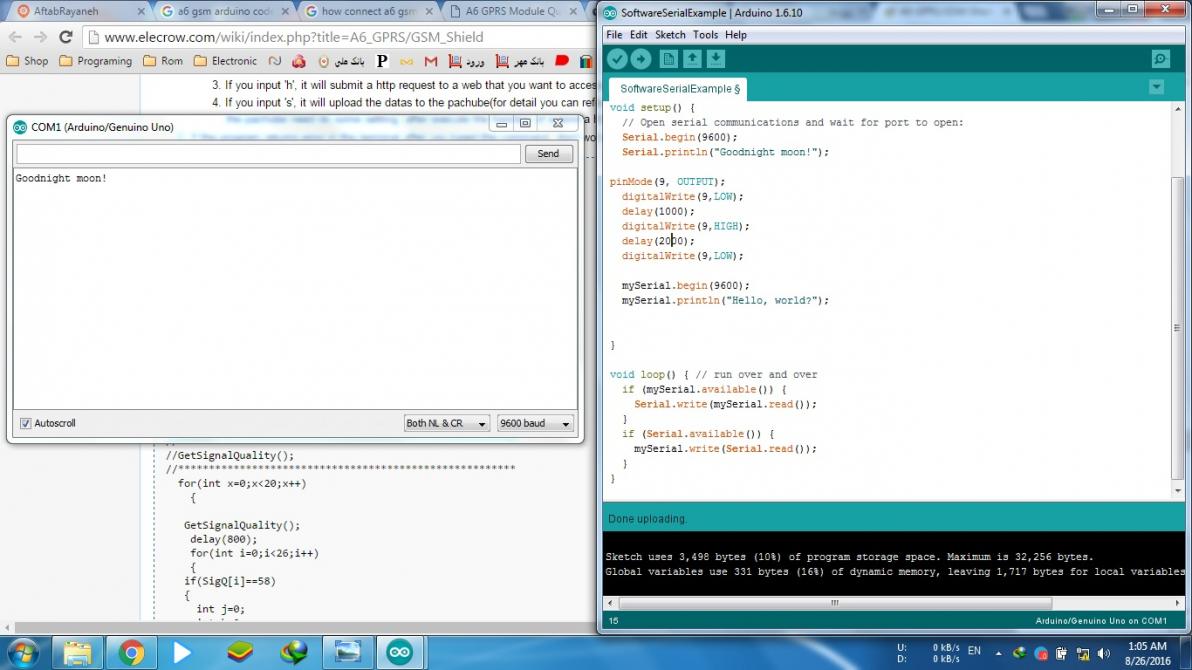
Task: Open the Both NL & CR line ending dropdown
Action: click(x=447, y=424)
